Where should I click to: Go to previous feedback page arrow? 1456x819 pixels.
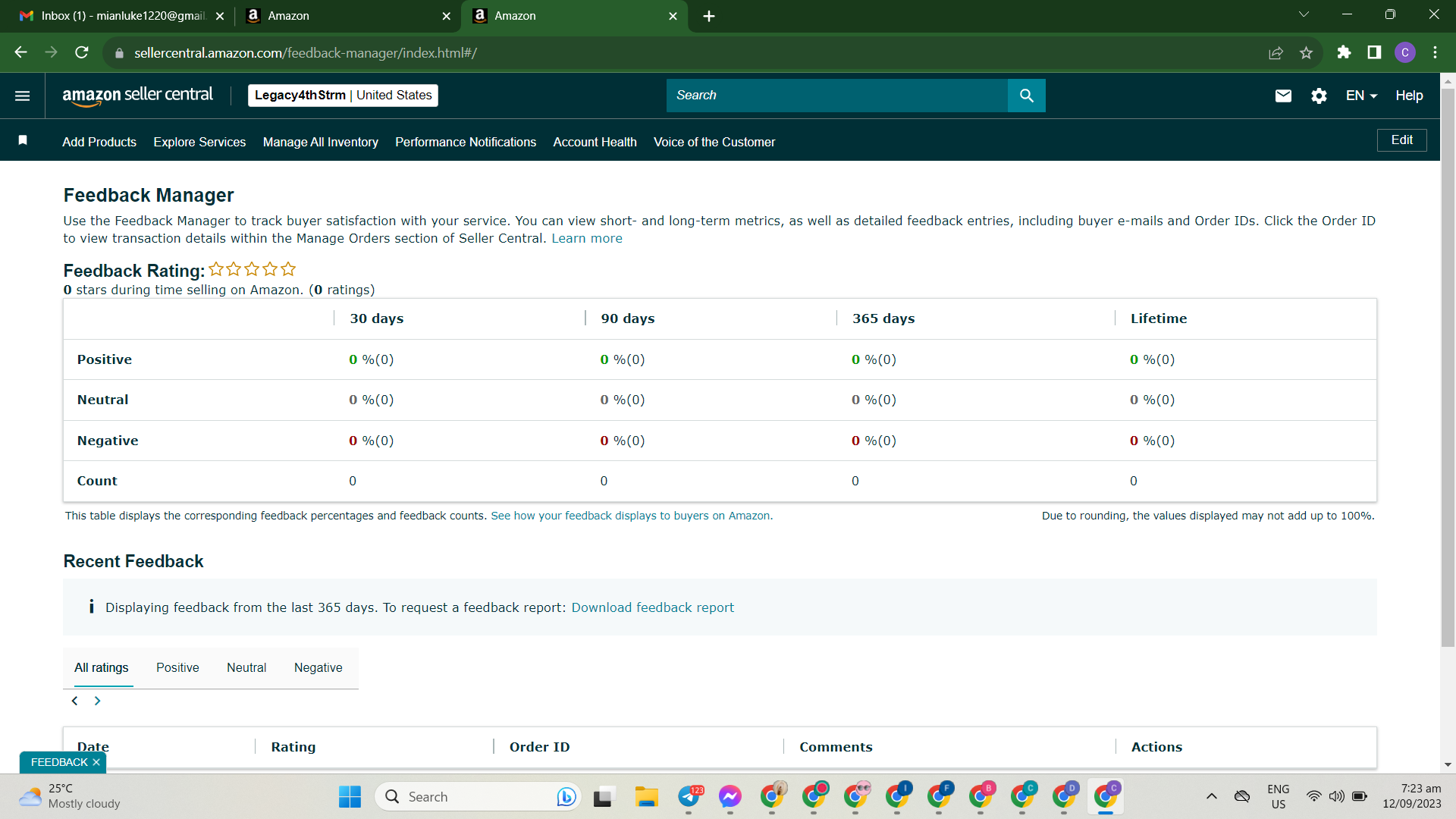pos(74,701)
